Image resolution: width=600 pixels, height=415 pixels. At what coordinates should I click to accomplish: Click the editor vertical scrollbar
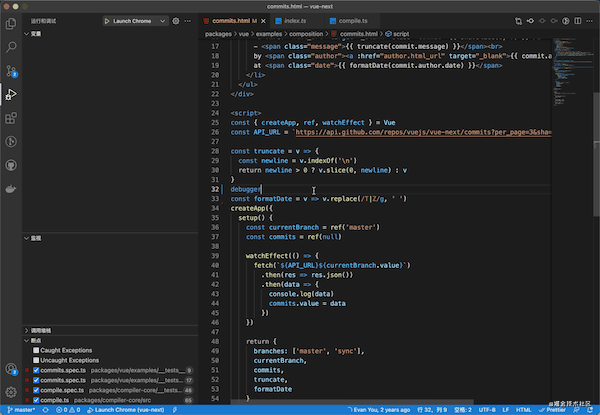tap(597, 154)
